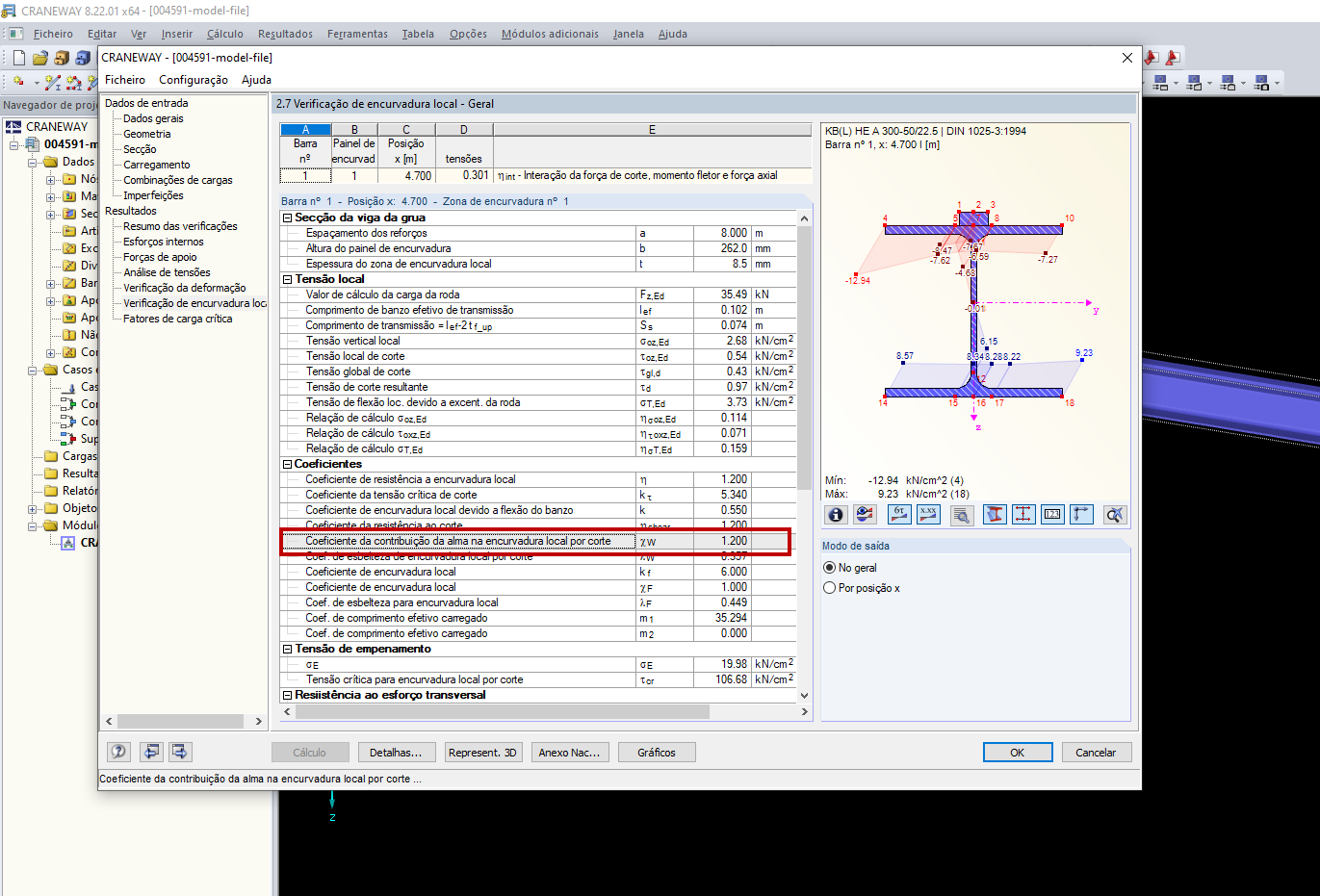Click the reset zoom magnifier icon
The height and width of the screenshot is (896, 1320).
pos(1115,515)
